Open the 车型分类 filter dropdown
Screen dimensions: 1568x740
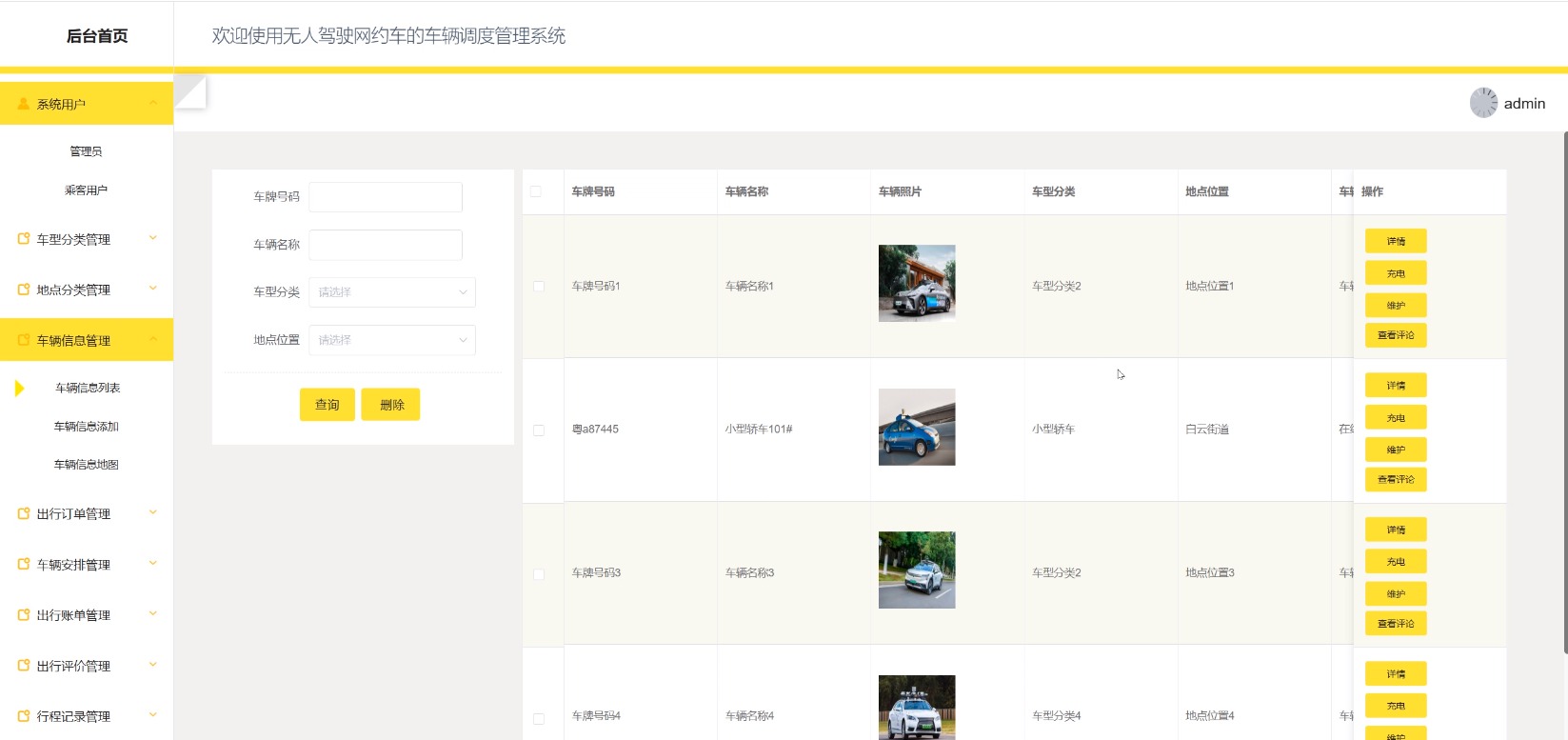point(392,292)
